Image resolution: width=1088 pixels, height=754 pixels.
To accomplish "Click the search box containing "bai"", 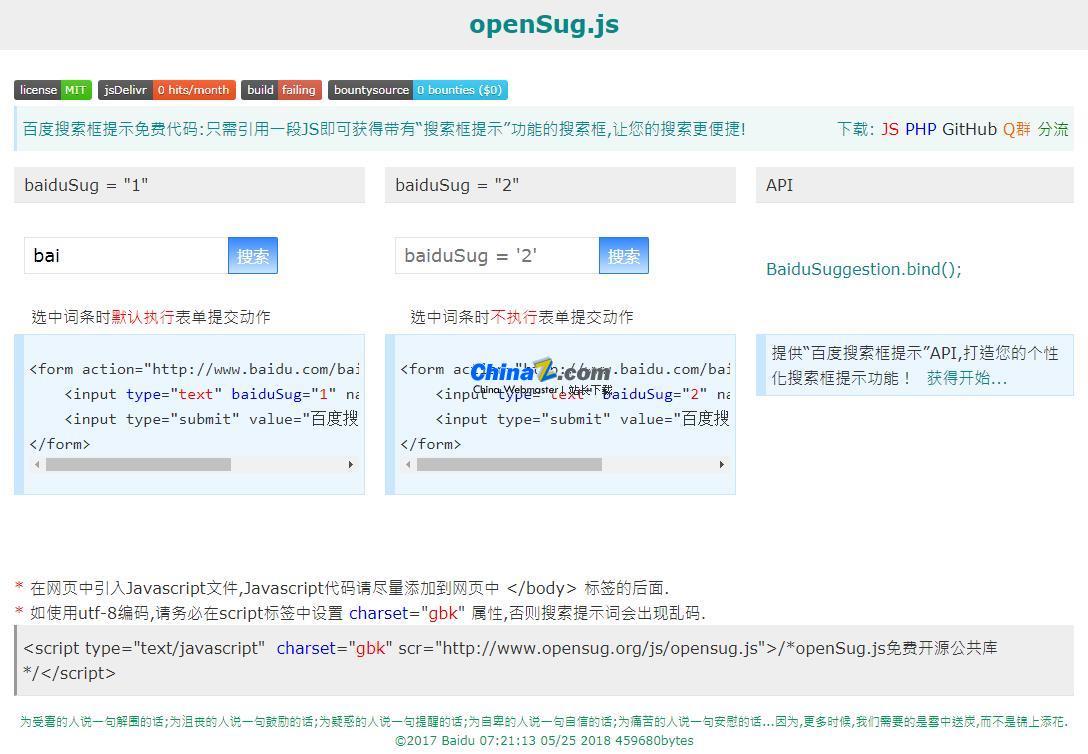I will (125, 255).
